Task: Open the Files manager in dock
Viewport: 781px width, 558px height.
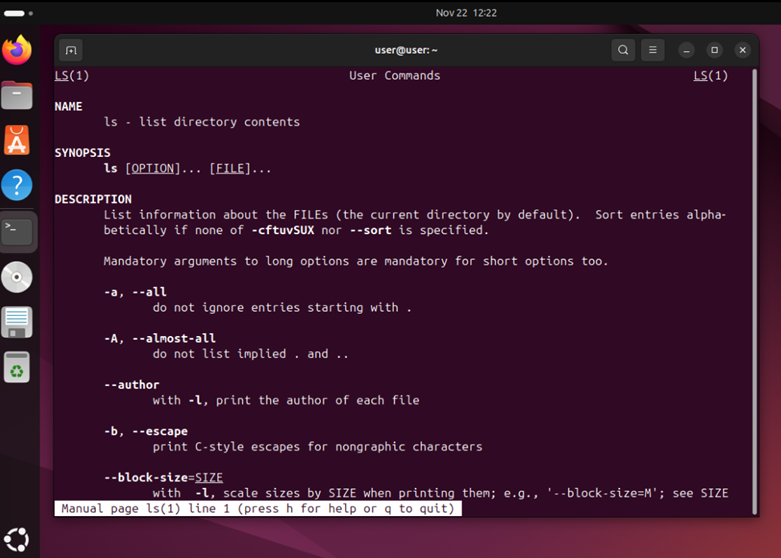Action: pyautogui.click(x=17, y=95)
